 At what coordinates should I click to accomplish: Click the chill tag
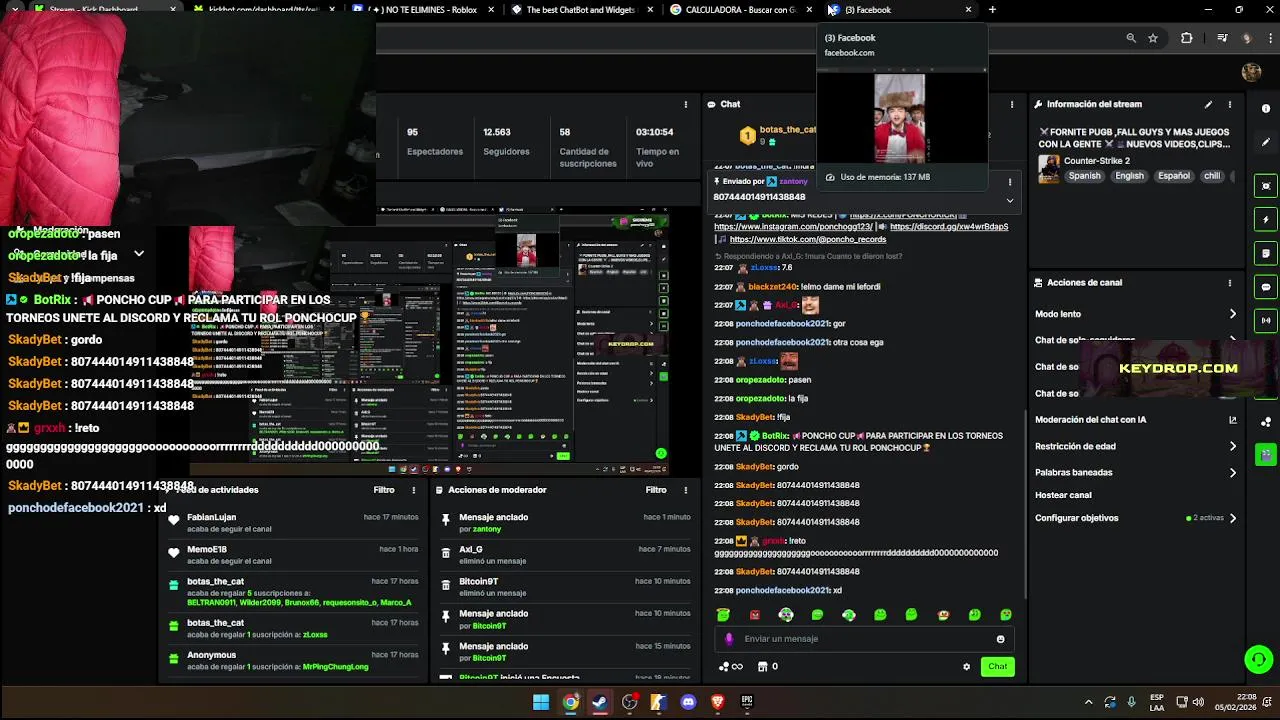pos(1212,176)
